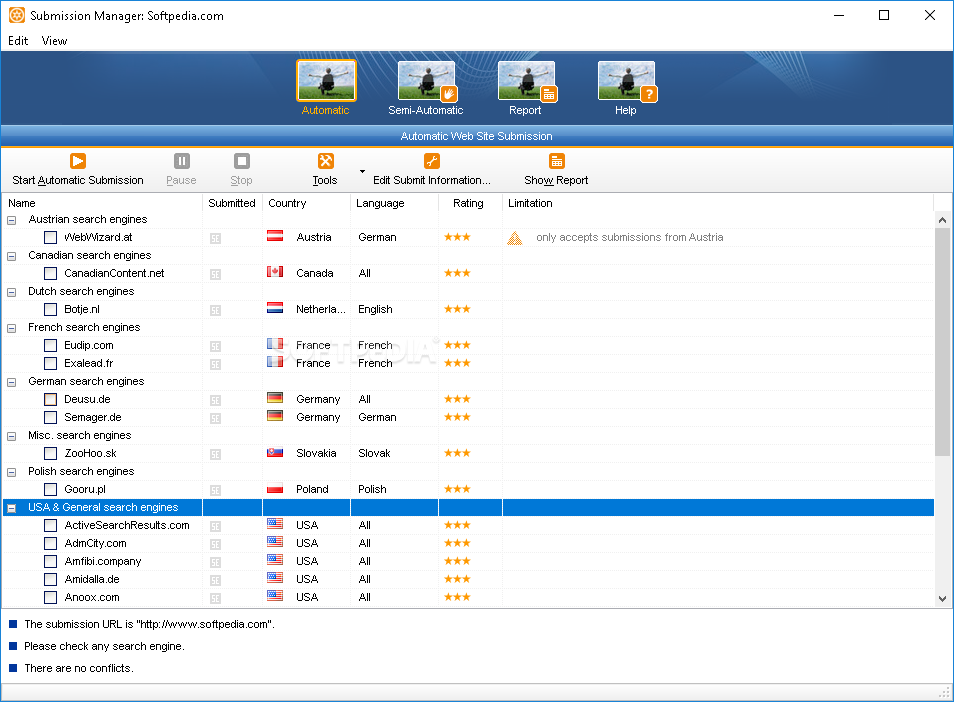Collapse Canadian search engines group
Screen dimensions: 954x702
pos(12,256)
